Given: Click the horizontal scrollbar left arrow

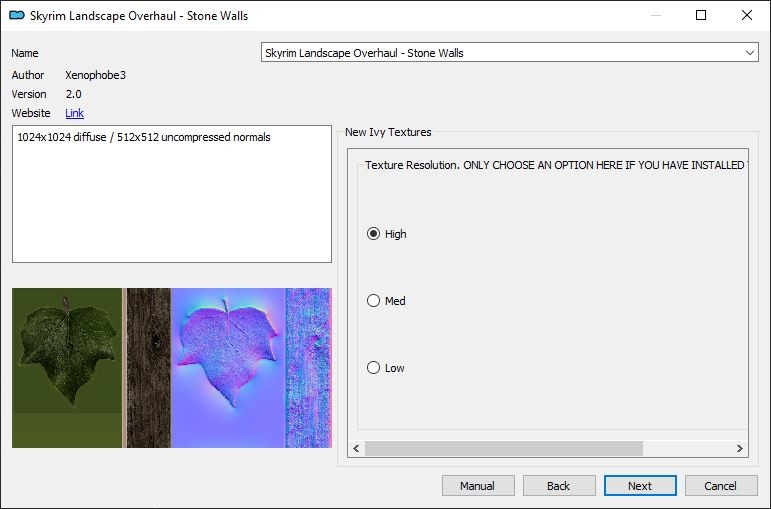Looking at the screenshot, I should [356, 449].
